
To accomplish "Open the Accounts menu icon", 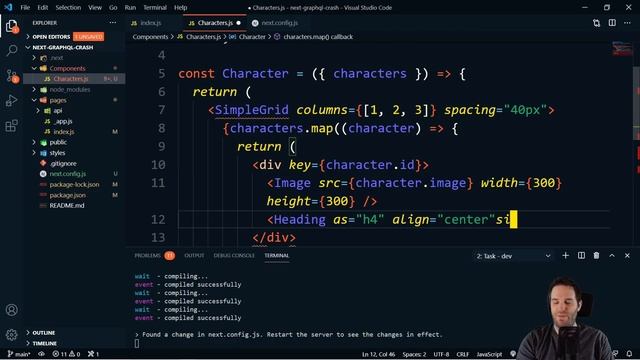I will tap(11, 310).
